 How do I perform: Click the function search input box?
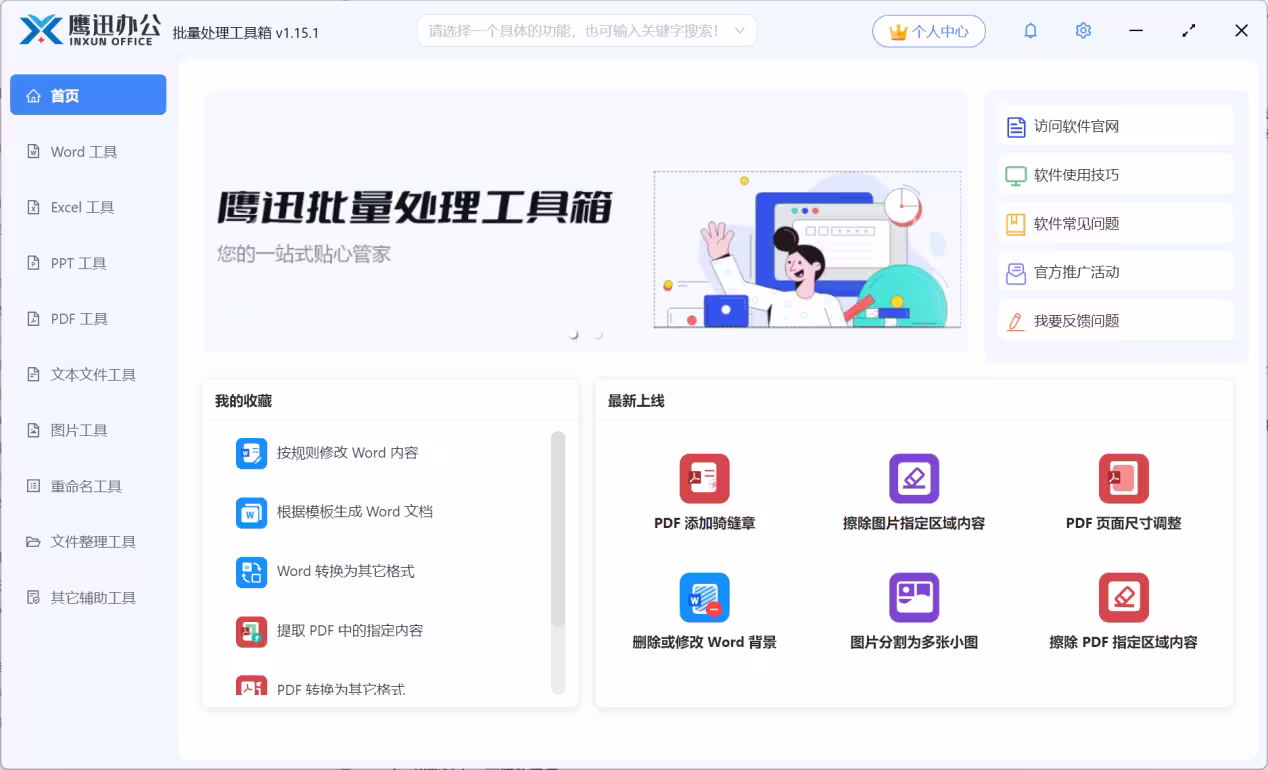[x=587, y=31]
